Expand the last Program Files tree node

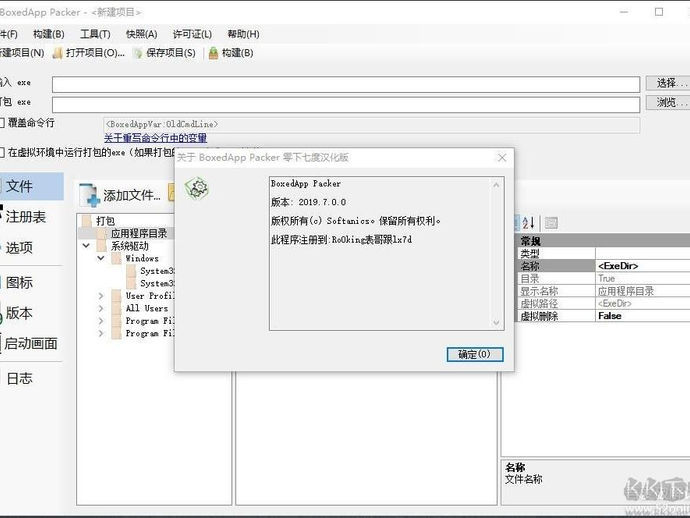point(101,334)
